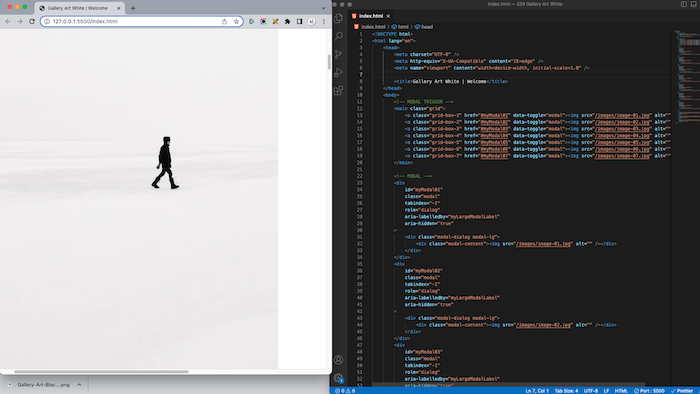
Task: Click the #myModal04 href on line 16
Action: click(x=495, y=136)
